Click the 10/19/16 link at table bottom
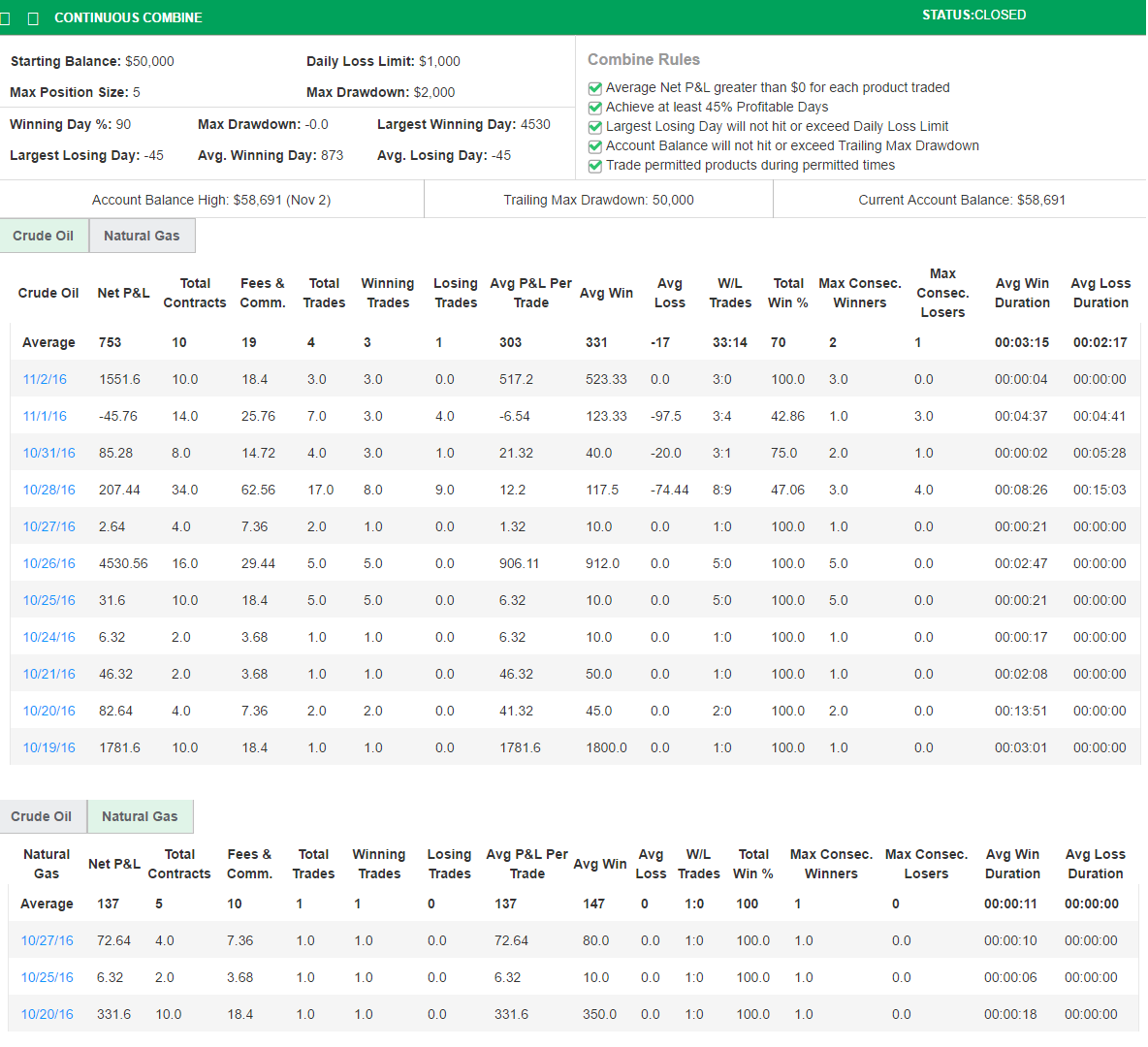Image resolution: width=1148 pixels, height=1047 pixels. click(x=48, y=747)
